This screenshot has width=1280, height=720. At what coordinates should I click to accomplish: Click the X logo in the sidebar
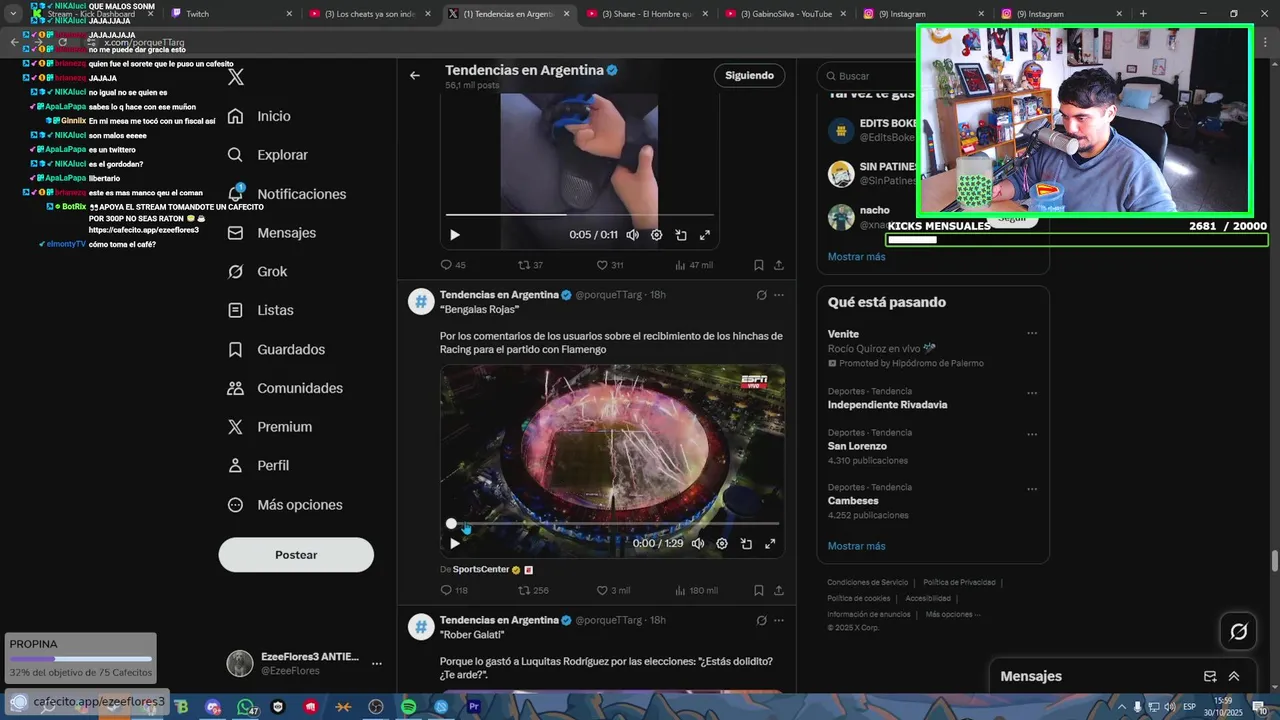coord(236,77)
